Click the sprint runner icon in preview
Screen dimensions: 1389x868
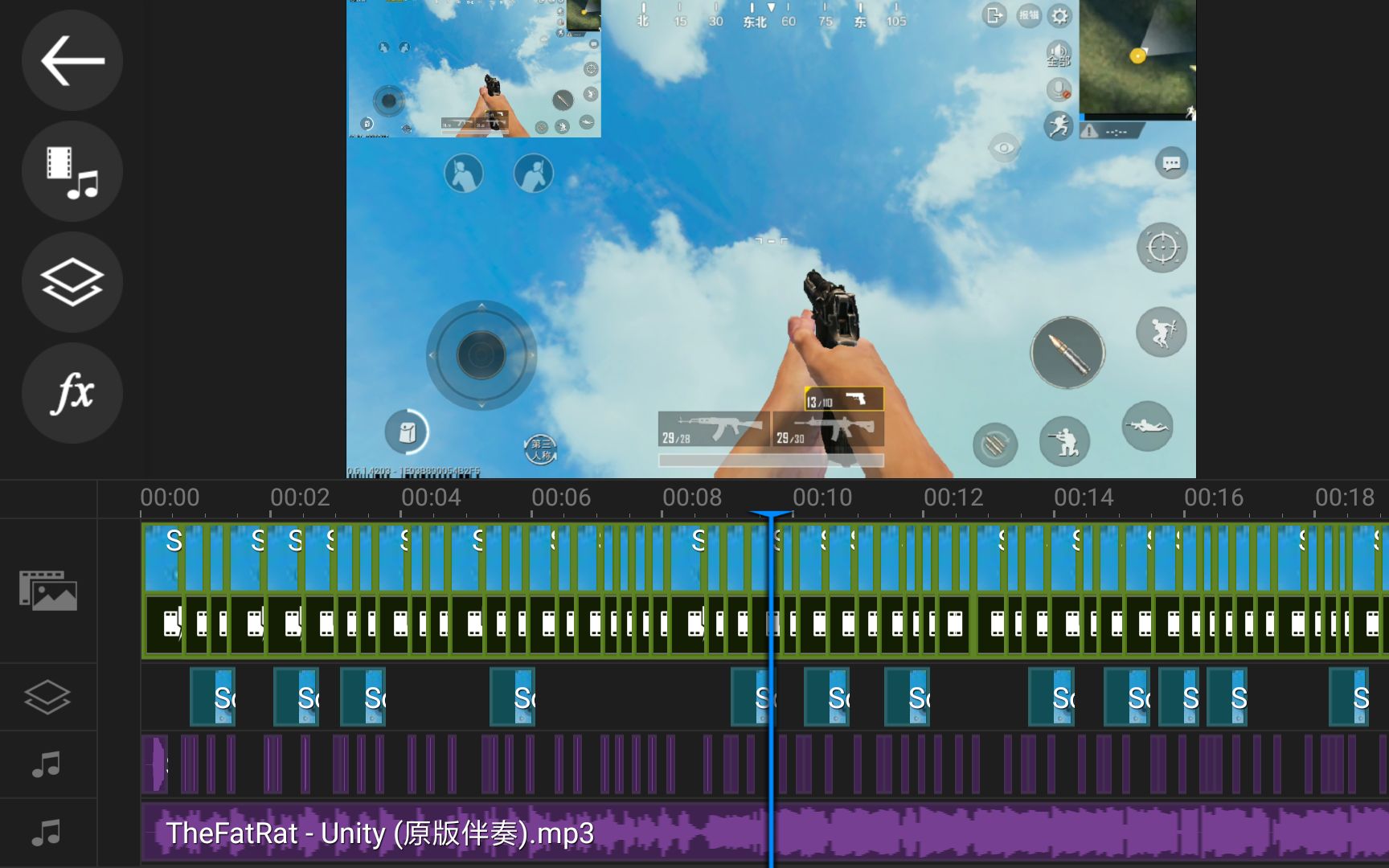[x=1059, y=125]
